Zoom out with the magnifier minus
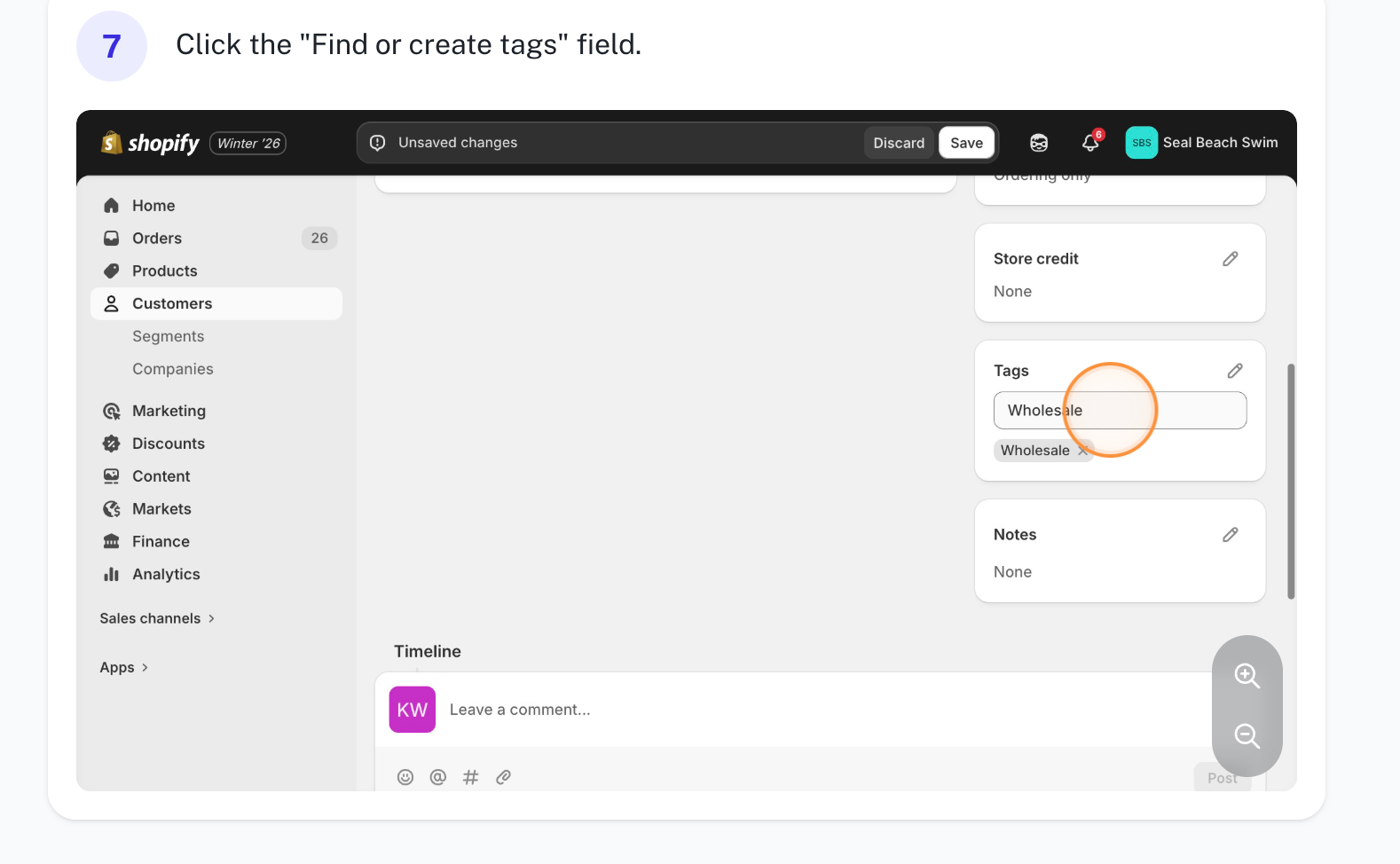This screenshot has height=864, width=1400. pyautogui.click(x=1247, y=736)
